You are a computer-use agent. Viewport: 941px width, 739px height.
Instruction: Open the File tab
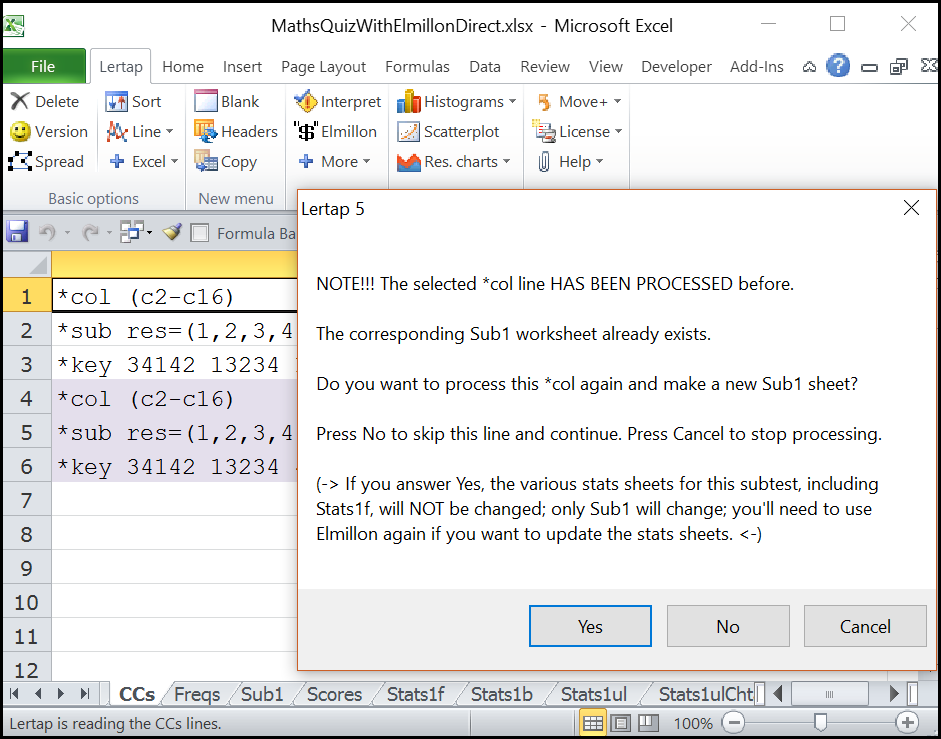(44, 66)
